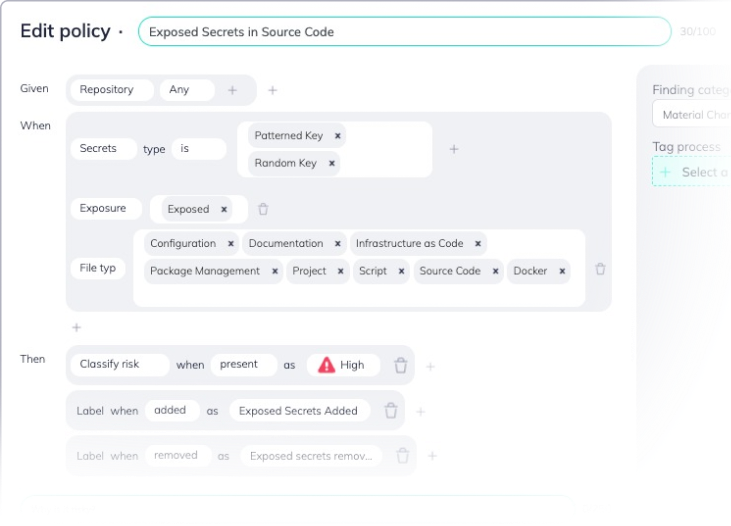The height and width of the screenshot is (526, 731).
Task: Add a new condition below the When block
Action: click(76, 327)
